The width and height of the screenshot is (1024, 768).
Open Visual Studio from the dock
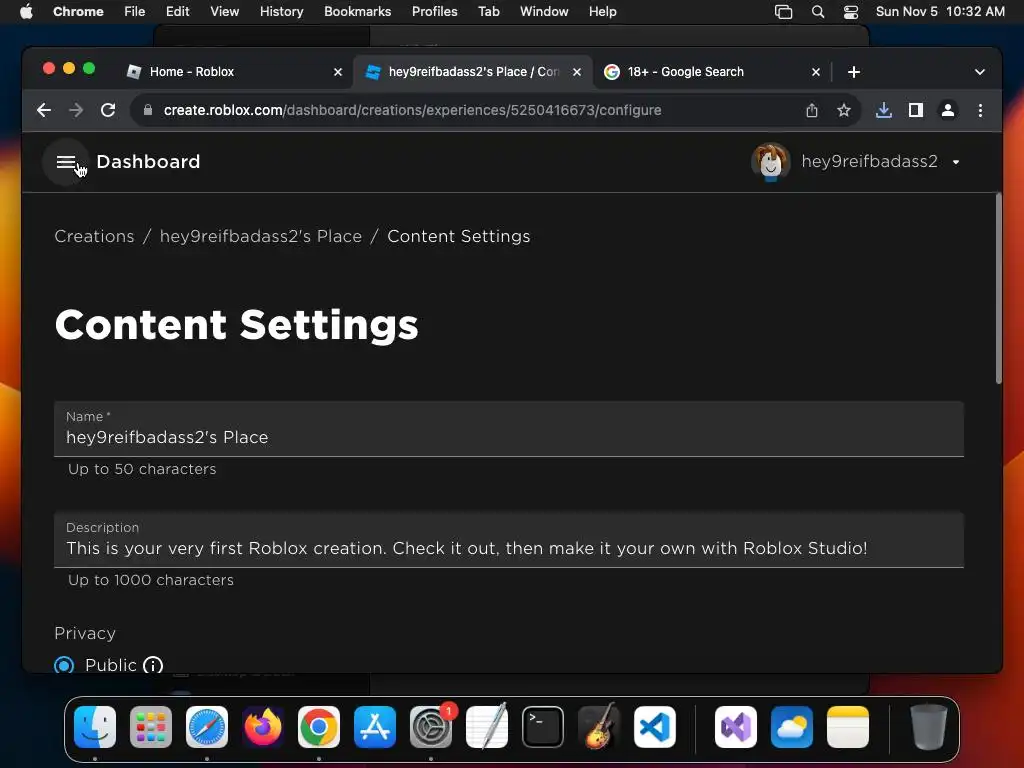[x=736, y=727]
